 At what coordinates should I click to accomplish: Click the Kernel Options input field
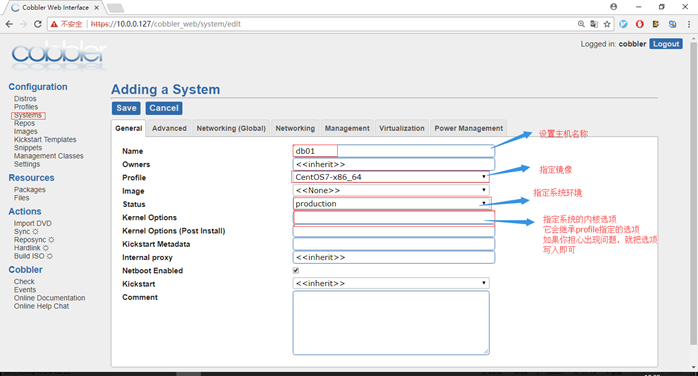coord(394,218)
